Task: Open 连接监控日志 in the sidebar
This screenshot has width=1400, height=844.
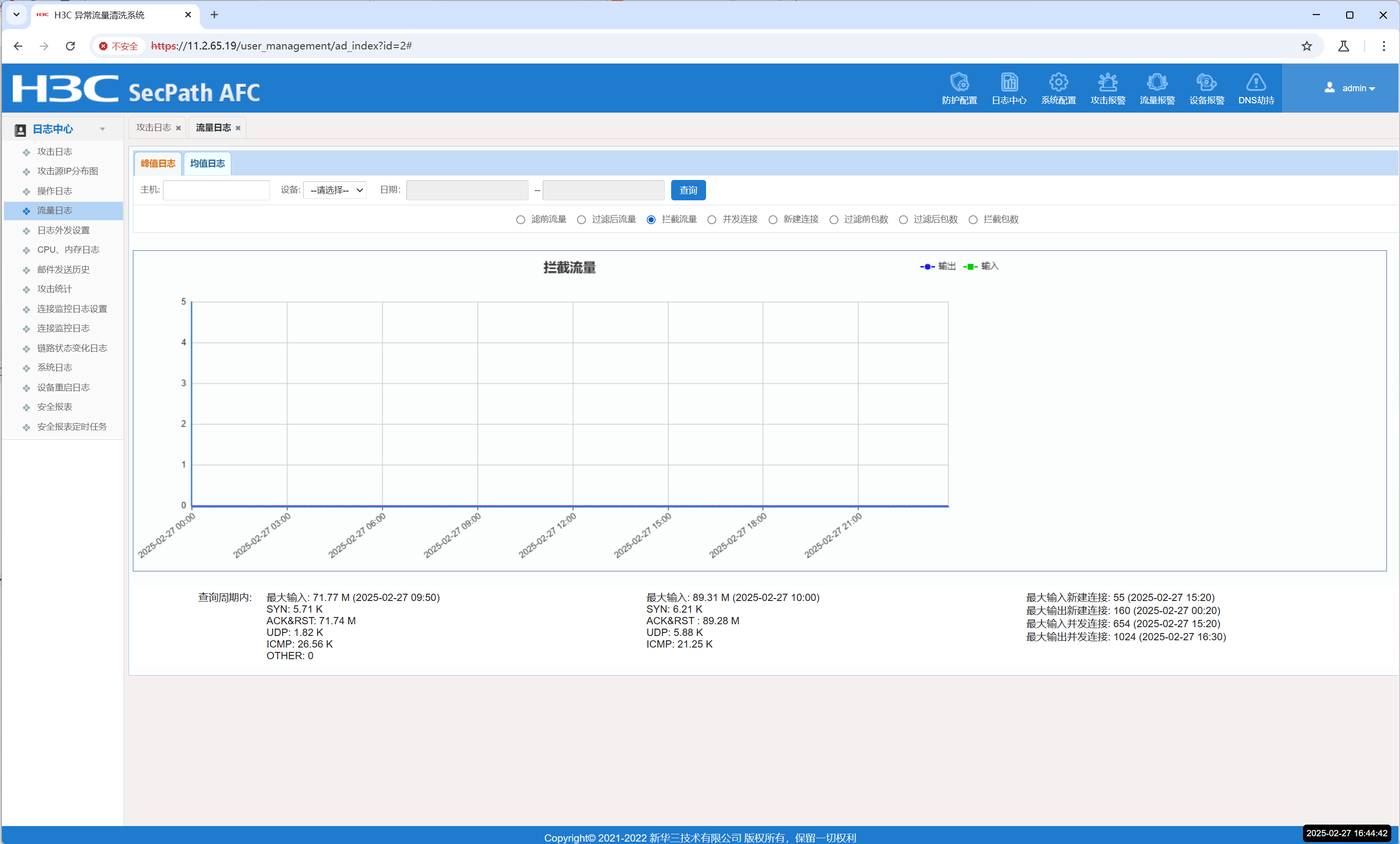Action: 63,328
